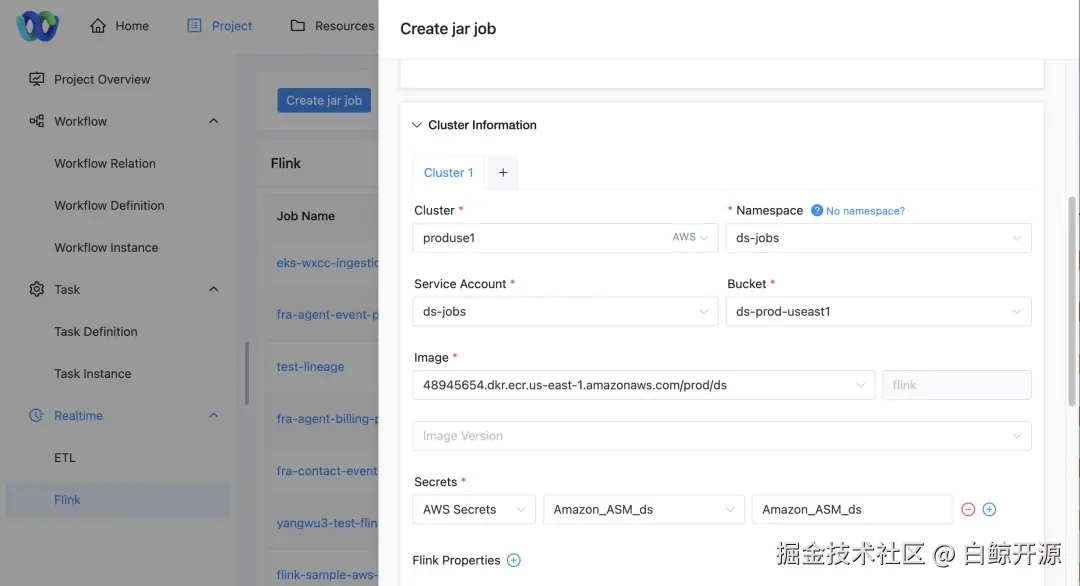
Task: Click the No namespace help question icon
Action: [817, 210]
